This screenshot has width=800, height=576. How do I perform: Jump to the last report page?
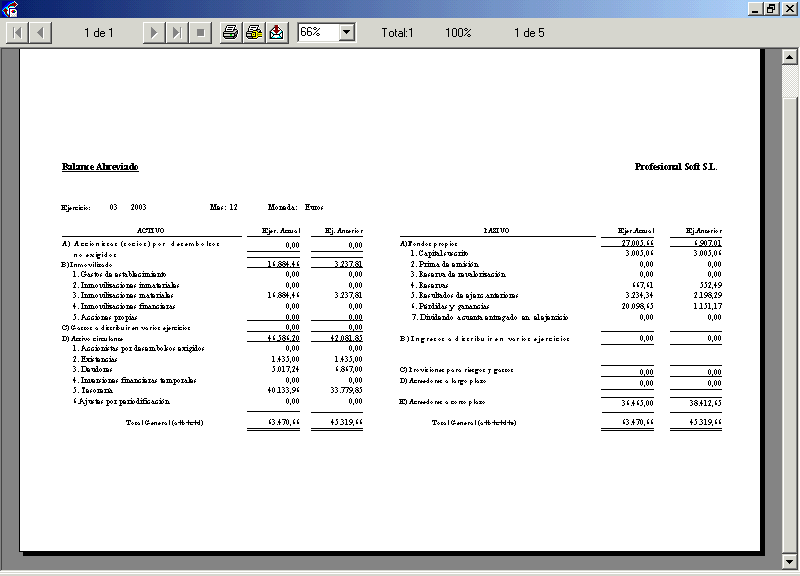(x=177, y=32)
